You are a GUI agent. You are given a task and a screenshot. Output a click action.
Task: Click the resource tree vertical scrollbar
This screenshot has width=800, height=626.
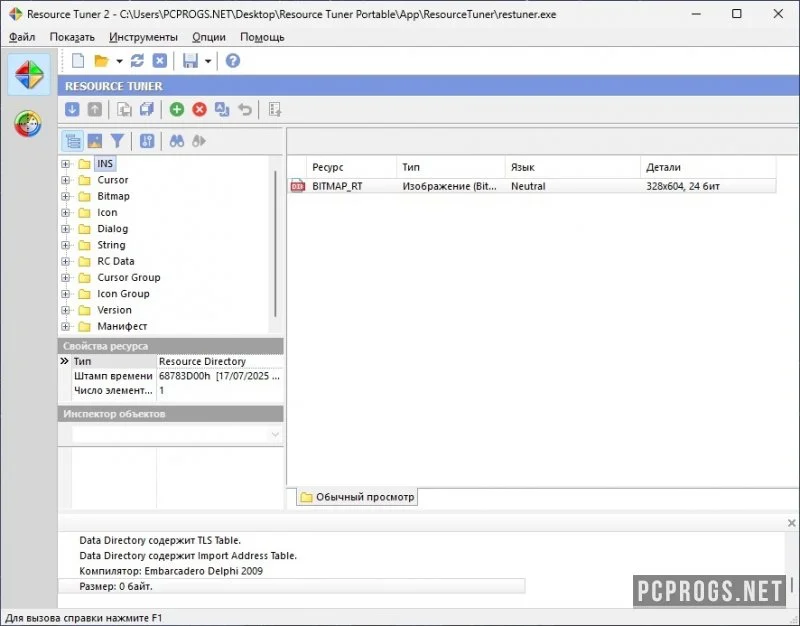click(x=276, y=244)
